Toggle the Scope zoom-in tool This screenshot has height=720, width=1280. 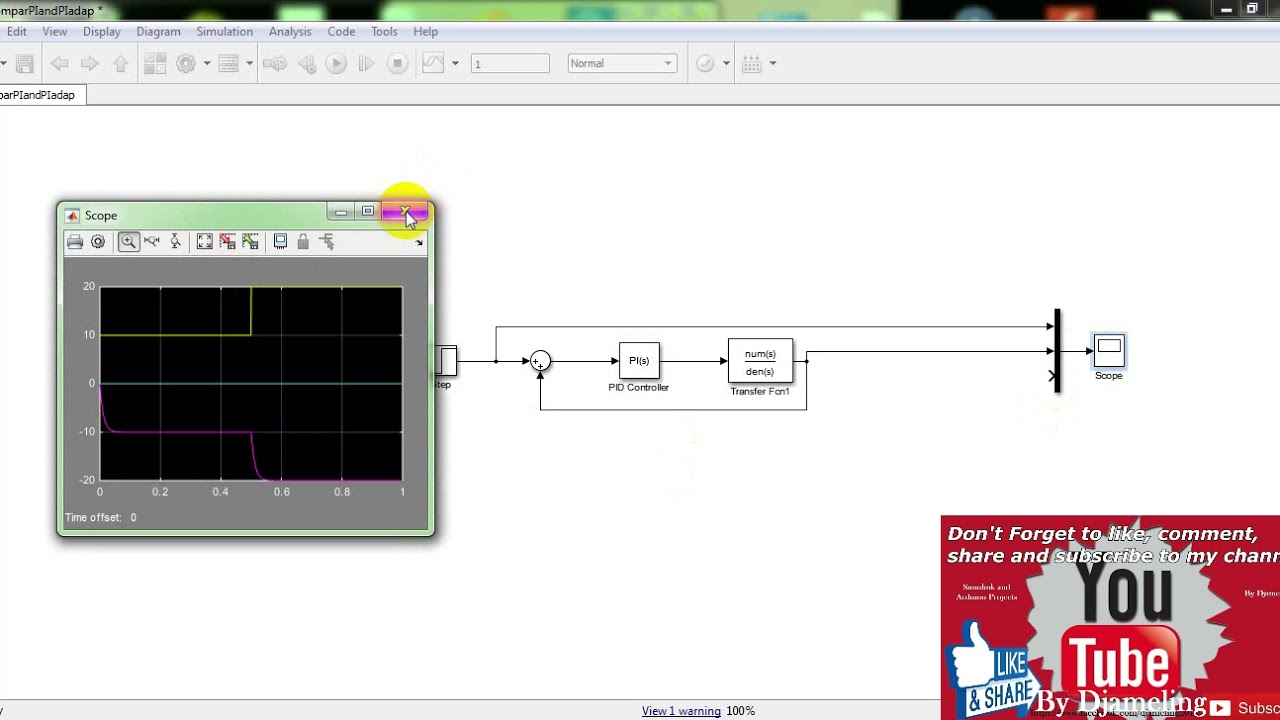(x=129, y=241)
